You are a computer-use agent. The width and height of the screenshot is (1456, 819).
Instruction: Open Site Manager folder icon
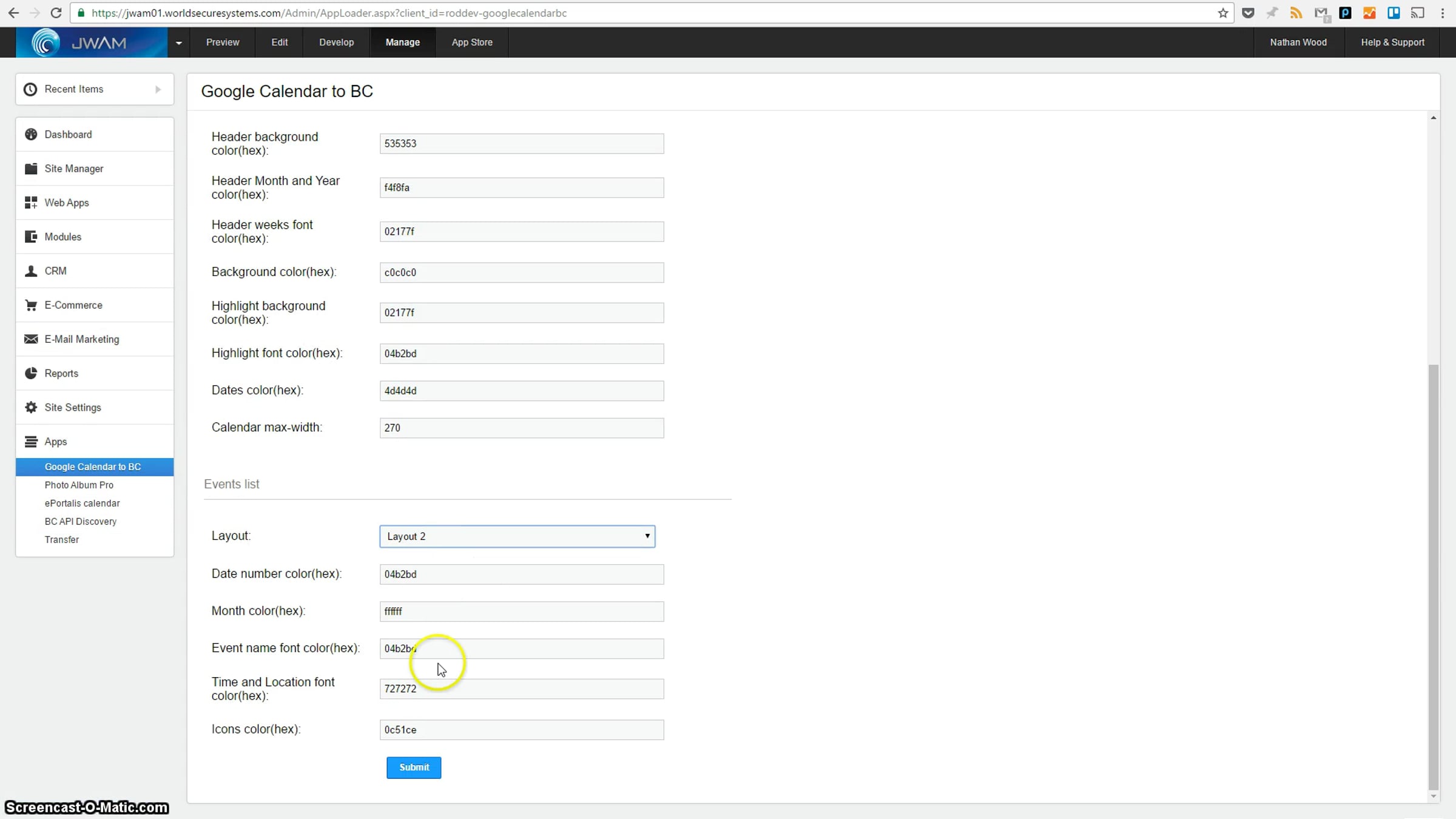(31, 169)
